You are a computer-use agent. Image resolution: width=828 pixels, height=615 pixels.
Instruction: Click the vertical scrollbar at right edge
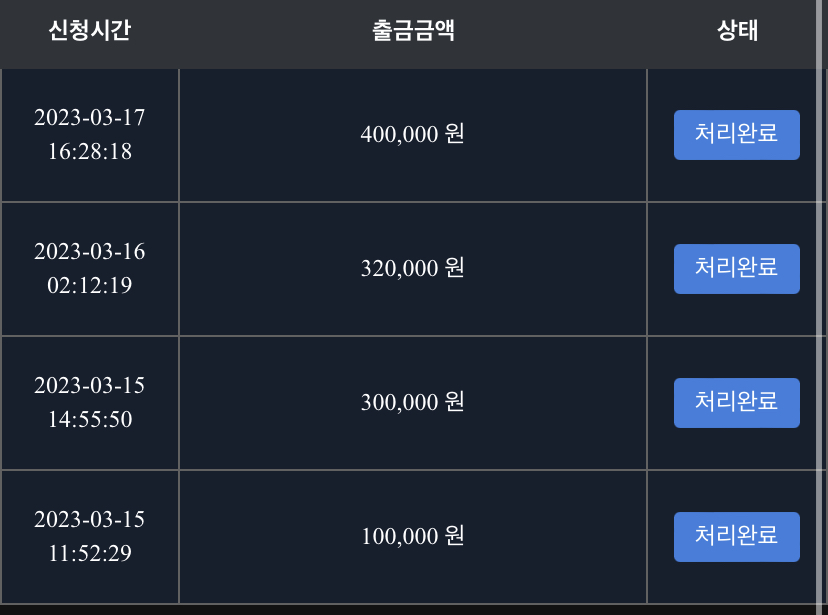pos(821,301)
